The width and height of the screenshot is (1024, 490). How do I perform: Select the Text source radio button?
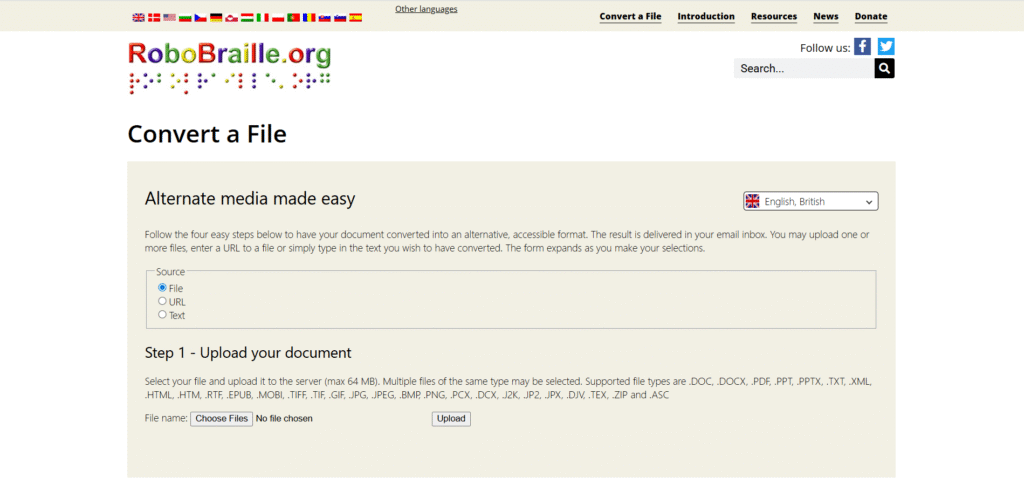pos(162,315)
